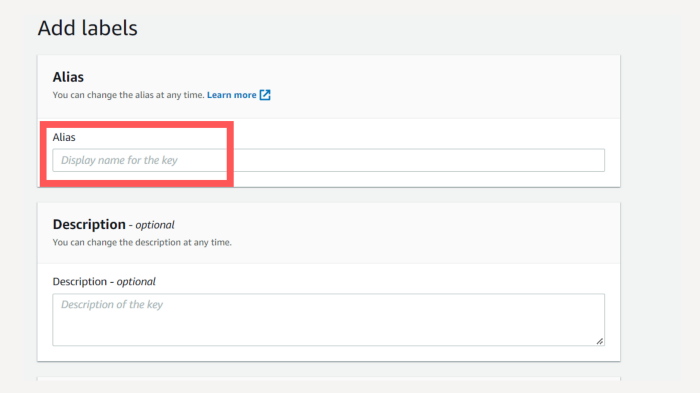The height and width of the screenshot is (393, 700).
Task: Select the 'Description - optional' section heading
Action: click(113, 224)
